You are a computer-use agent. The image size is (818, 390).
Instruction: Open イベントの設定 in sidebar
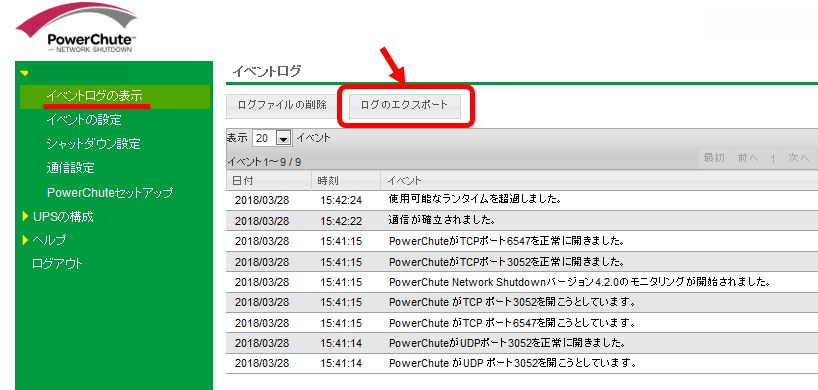83,120
